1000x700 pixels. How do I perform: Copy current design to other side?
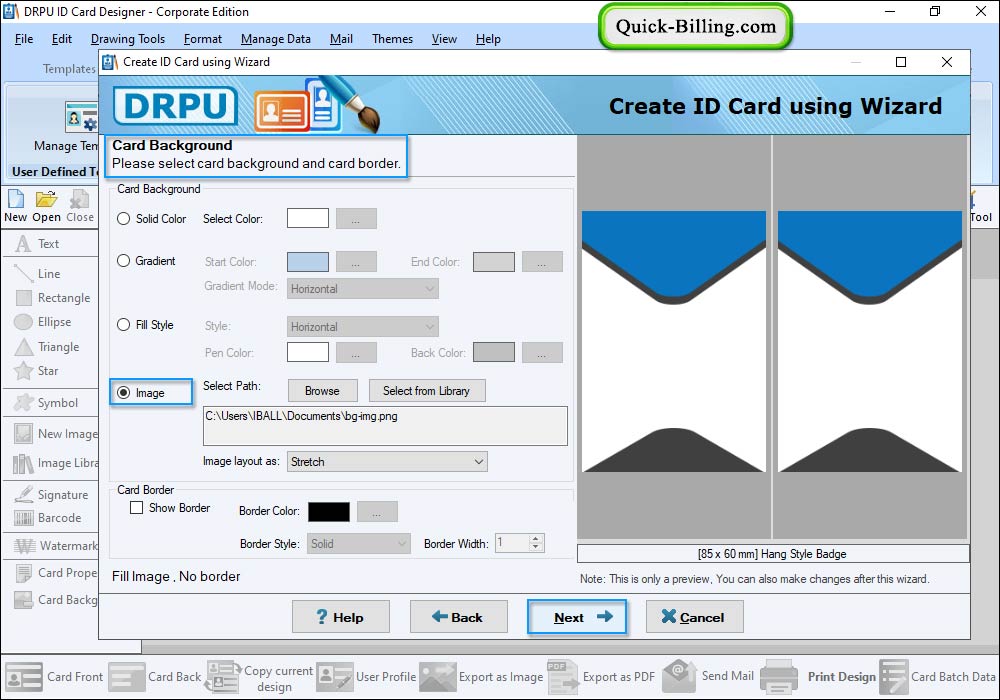tap(259, 677)
